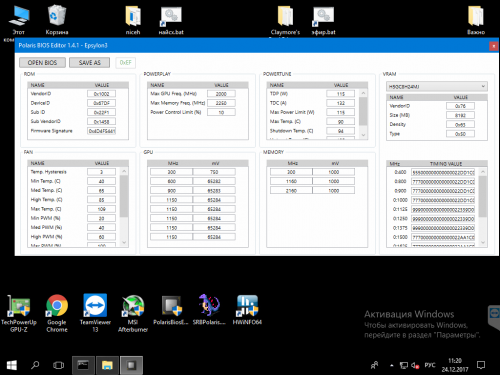500x375 pixels.
Task: Switch the РУС keyboard language indicator
Action: click(x=430, y=365)
